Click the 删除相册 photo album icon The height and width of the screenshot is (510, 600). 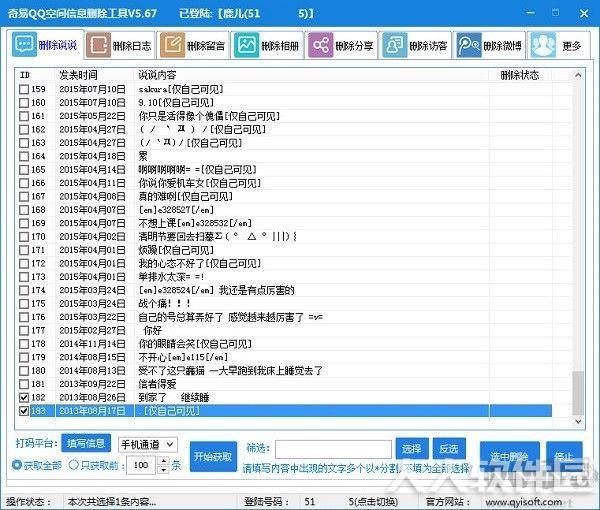coord(246,45)
